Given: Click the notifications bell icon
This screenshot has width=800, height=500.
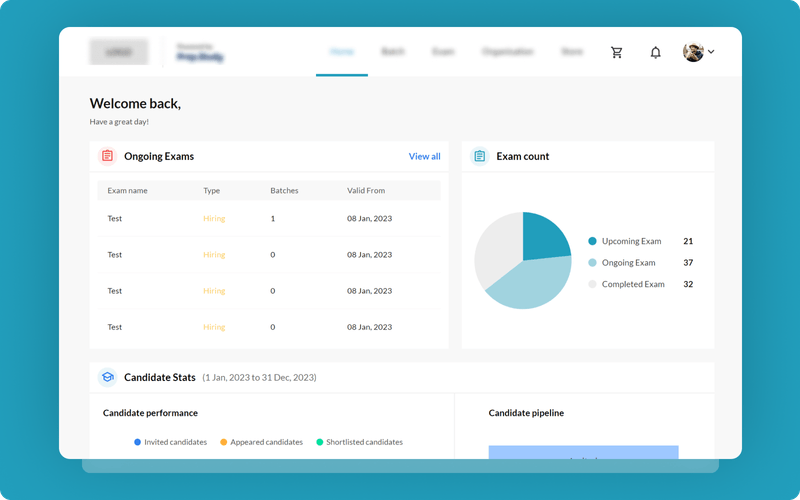Looking at the screenshot, I should tap(656, 52).
